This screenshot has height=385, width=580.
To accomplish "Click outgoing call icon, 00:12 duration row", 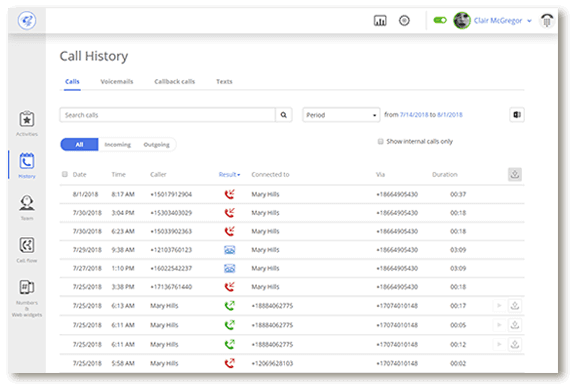I will [x=230, y=344].
